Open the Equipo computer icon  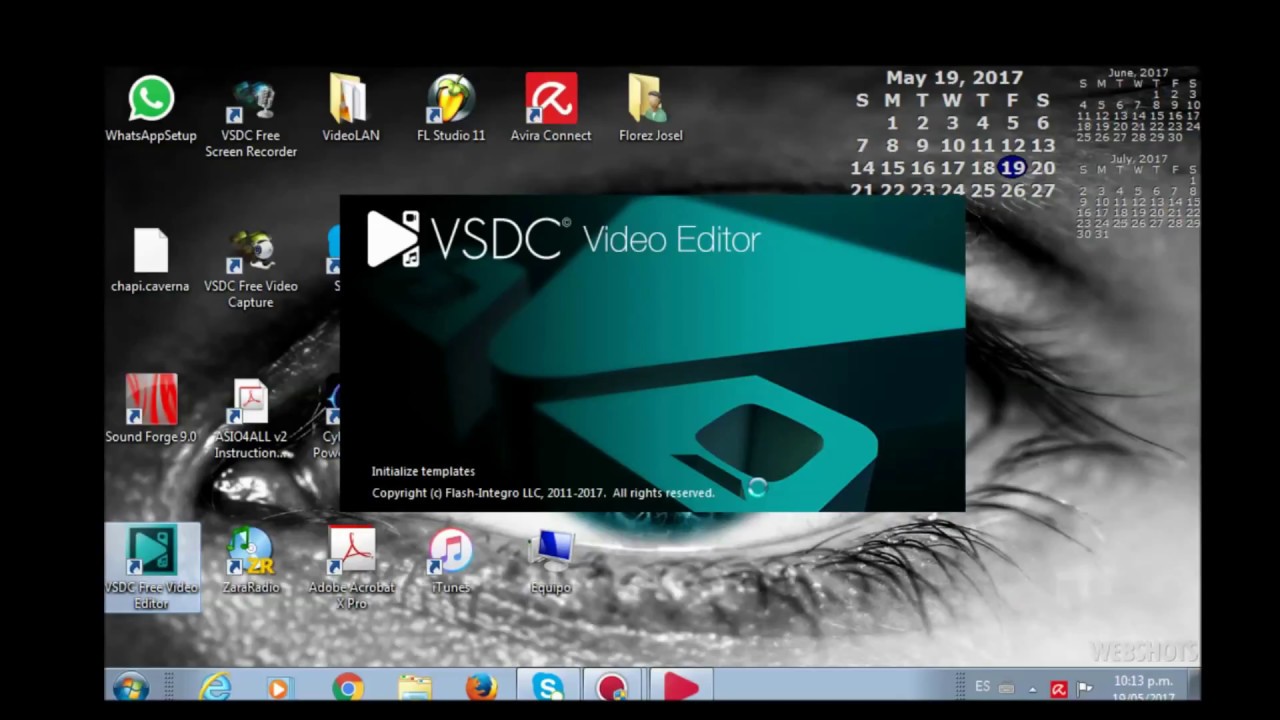[551, 561]
